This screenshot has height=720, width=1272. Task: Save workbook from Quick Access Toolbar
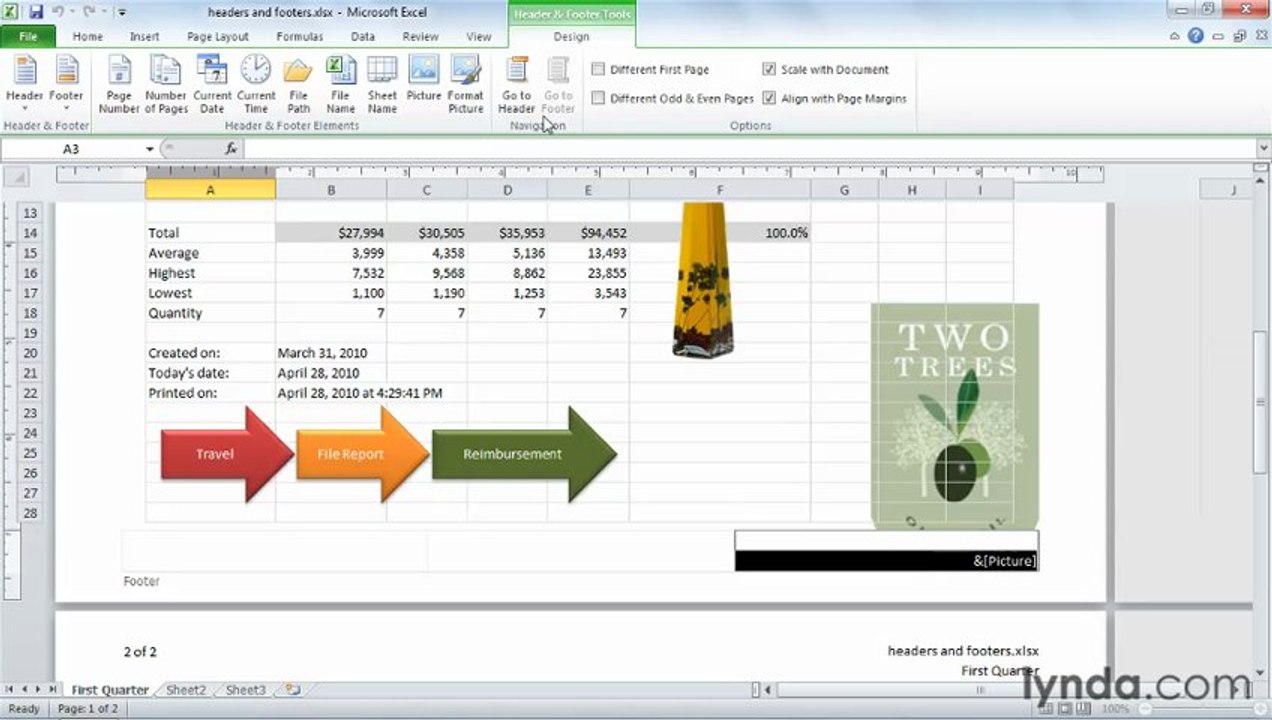coord(37,12)
